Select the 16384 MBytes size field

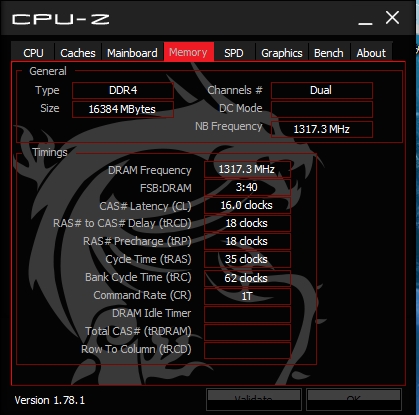coord(123,109)
